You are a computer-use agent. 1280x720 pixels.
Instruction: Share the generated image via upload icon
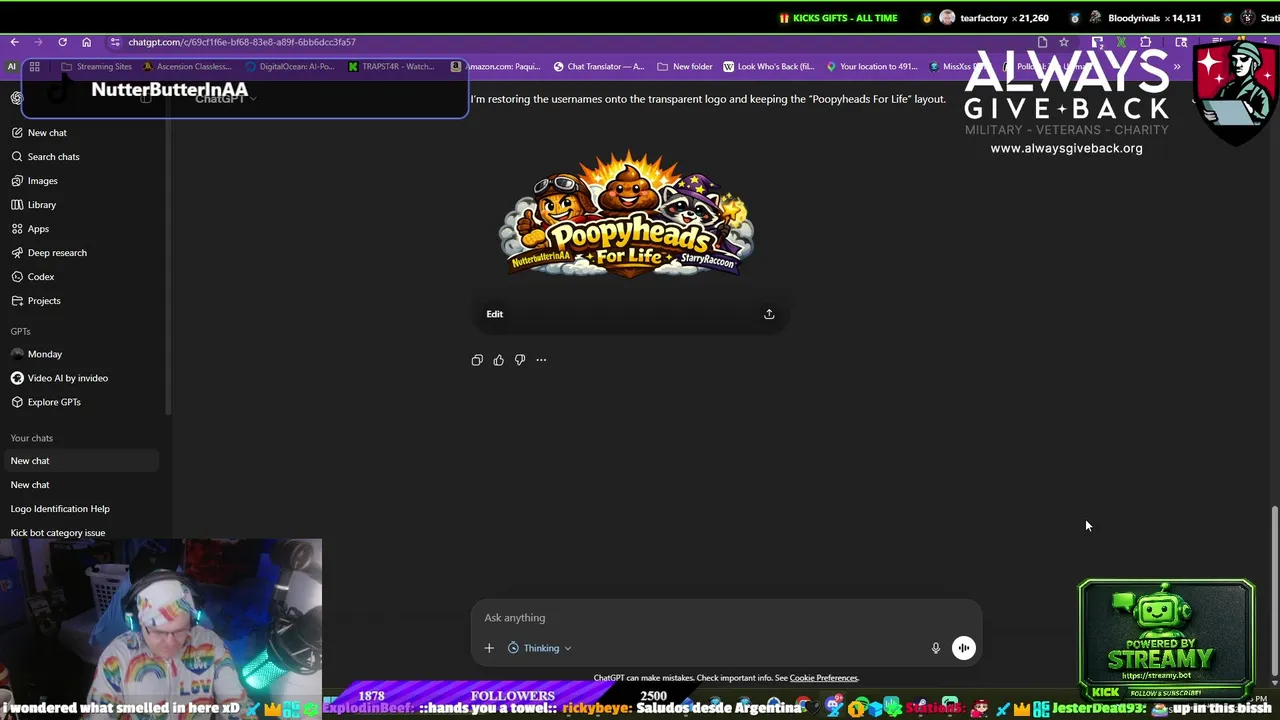click(x=769, y=314)
